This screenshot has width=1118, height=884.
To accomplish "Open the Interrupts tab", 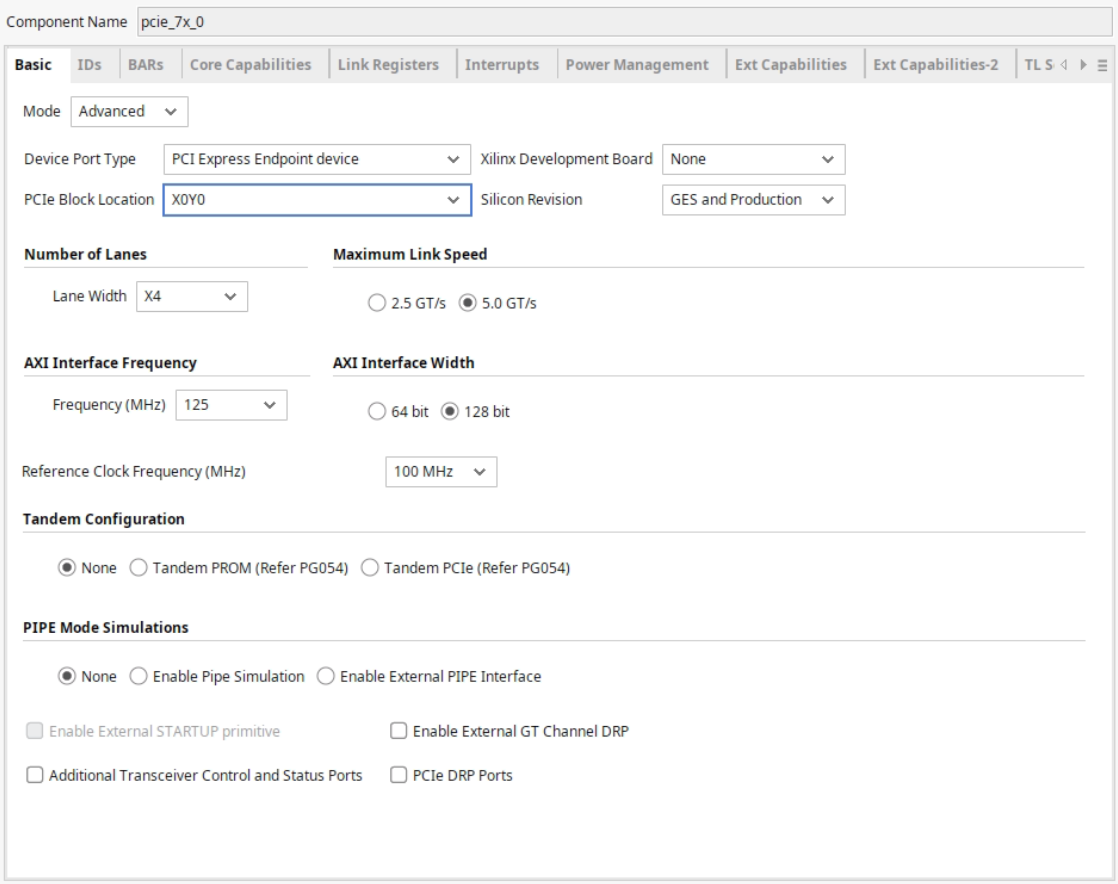I will (502, 65).
